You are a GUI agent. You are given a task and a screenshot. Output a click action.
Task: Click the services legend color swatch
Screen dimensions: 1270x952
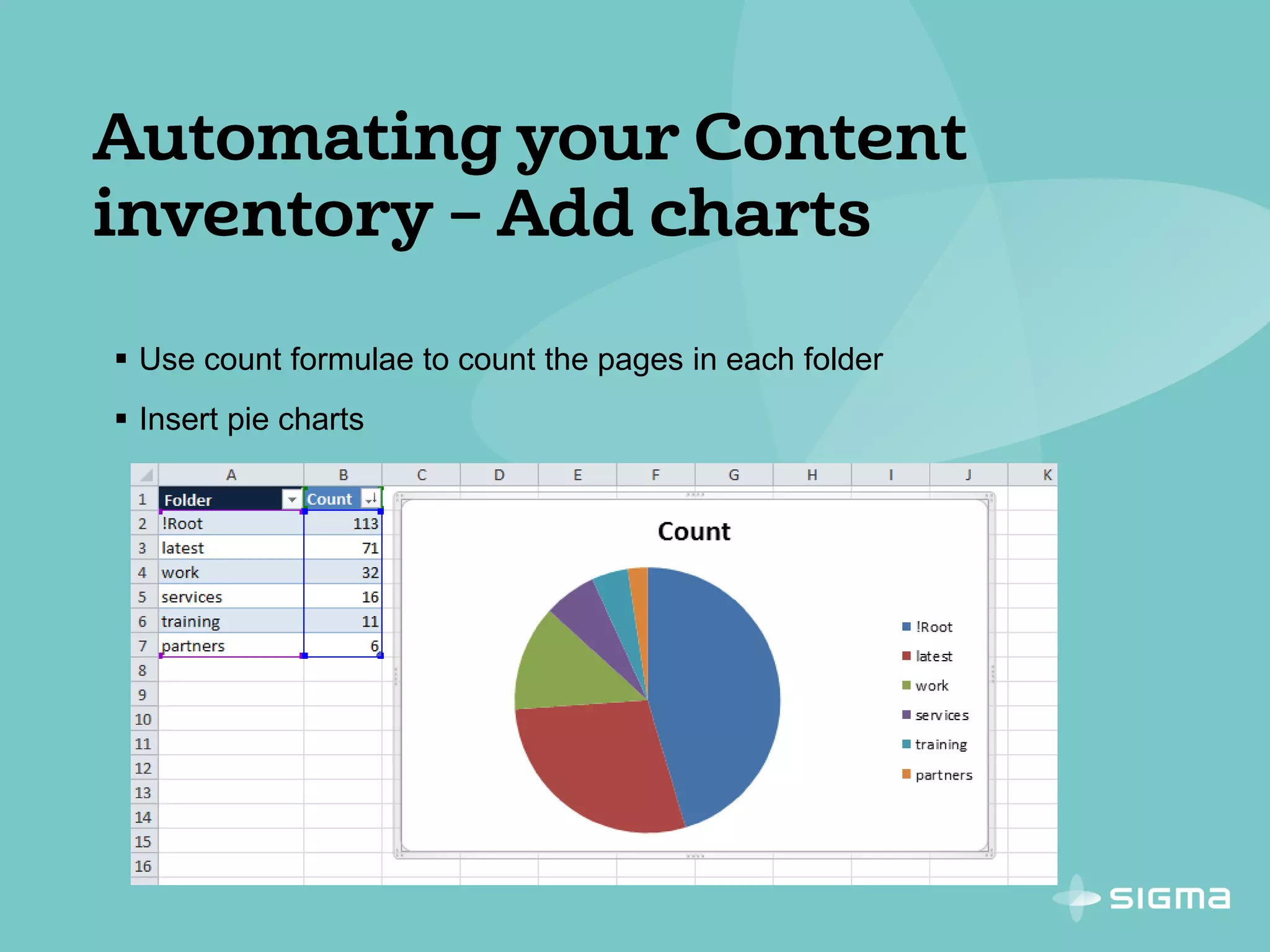(906, 715)
